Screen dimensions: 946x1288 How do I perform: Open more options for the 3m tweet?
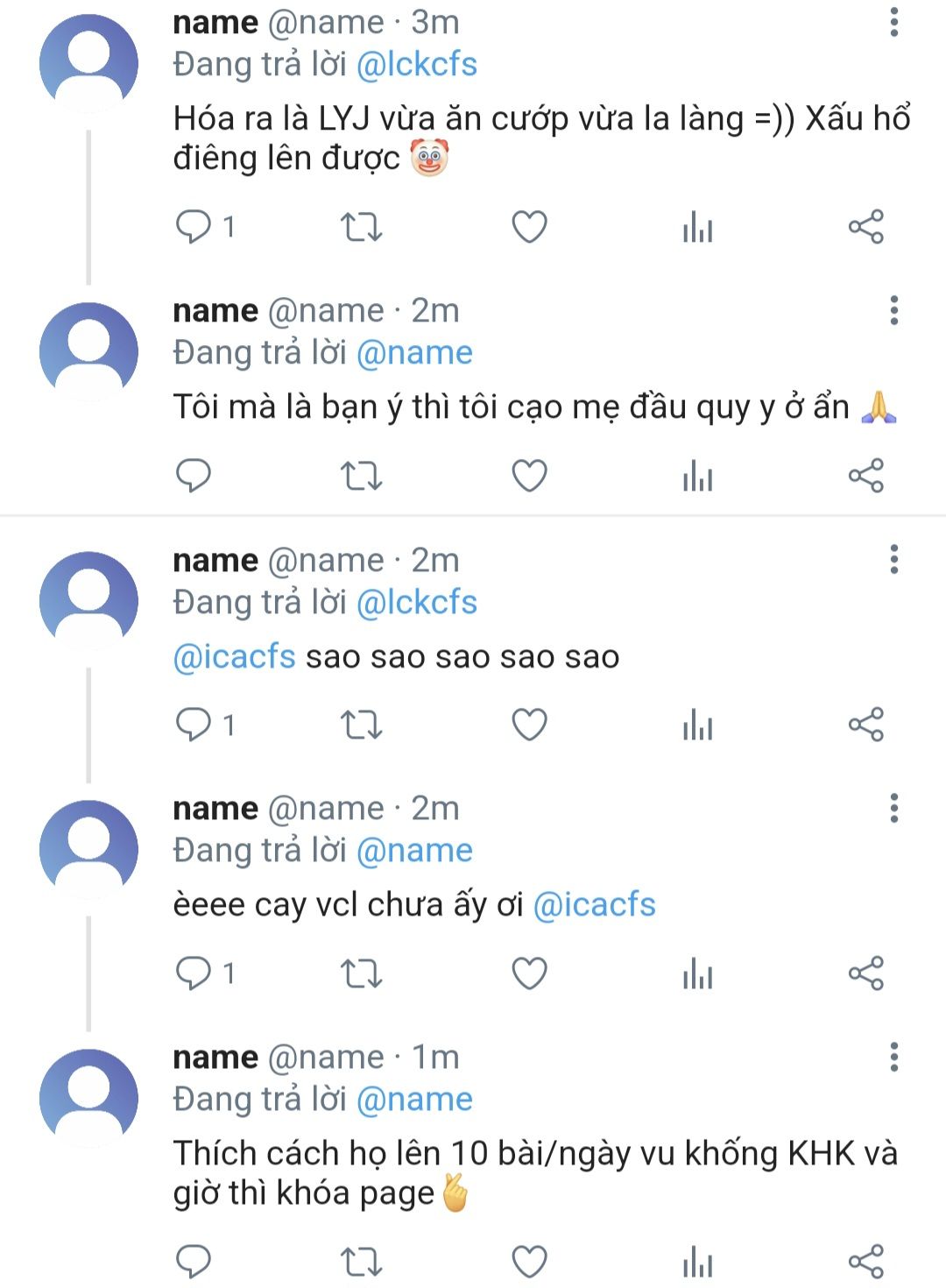pos(893,23)
